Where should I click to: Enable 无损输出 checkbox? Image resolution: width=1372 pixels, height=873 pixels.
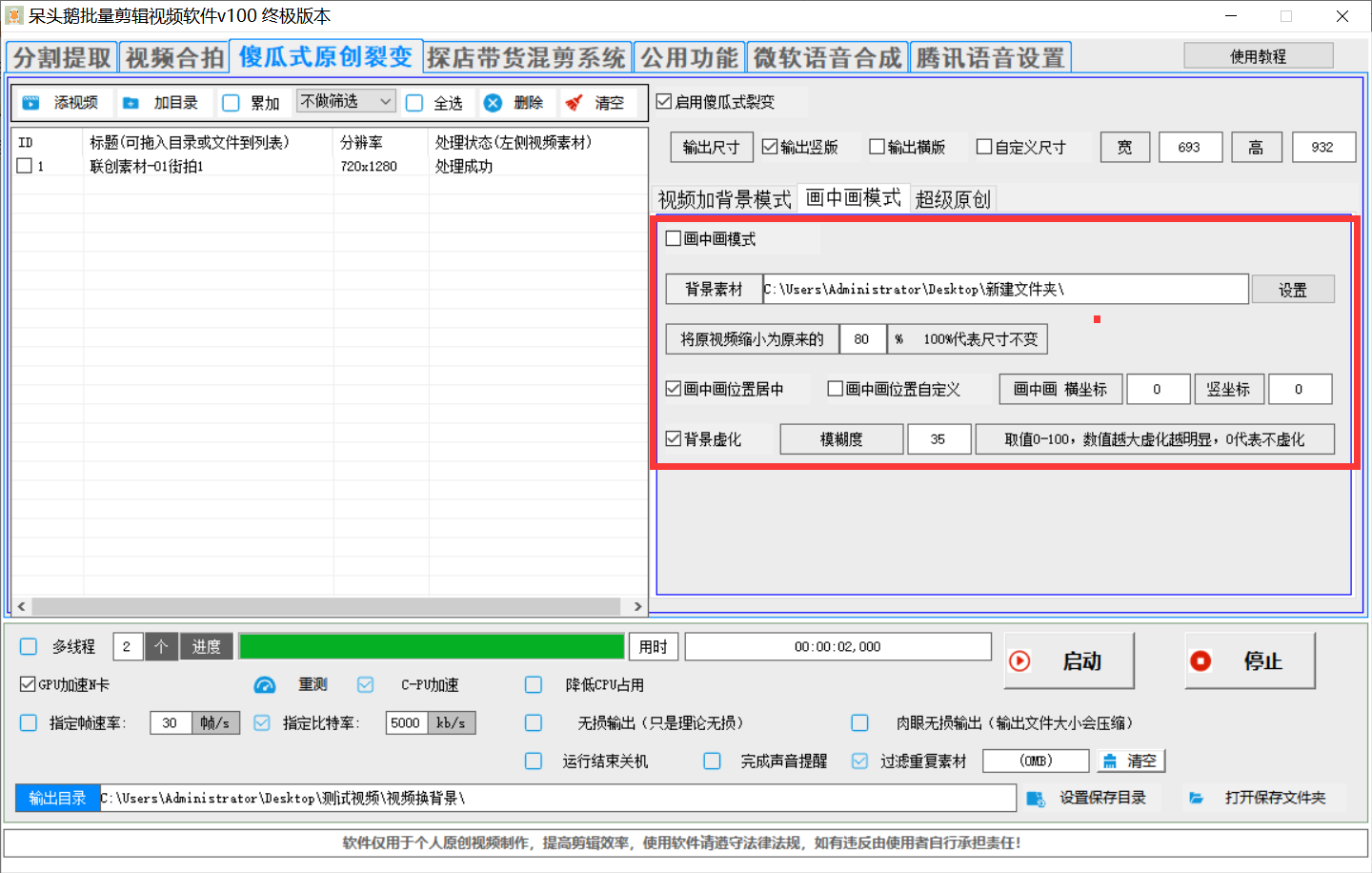(534, 723)
